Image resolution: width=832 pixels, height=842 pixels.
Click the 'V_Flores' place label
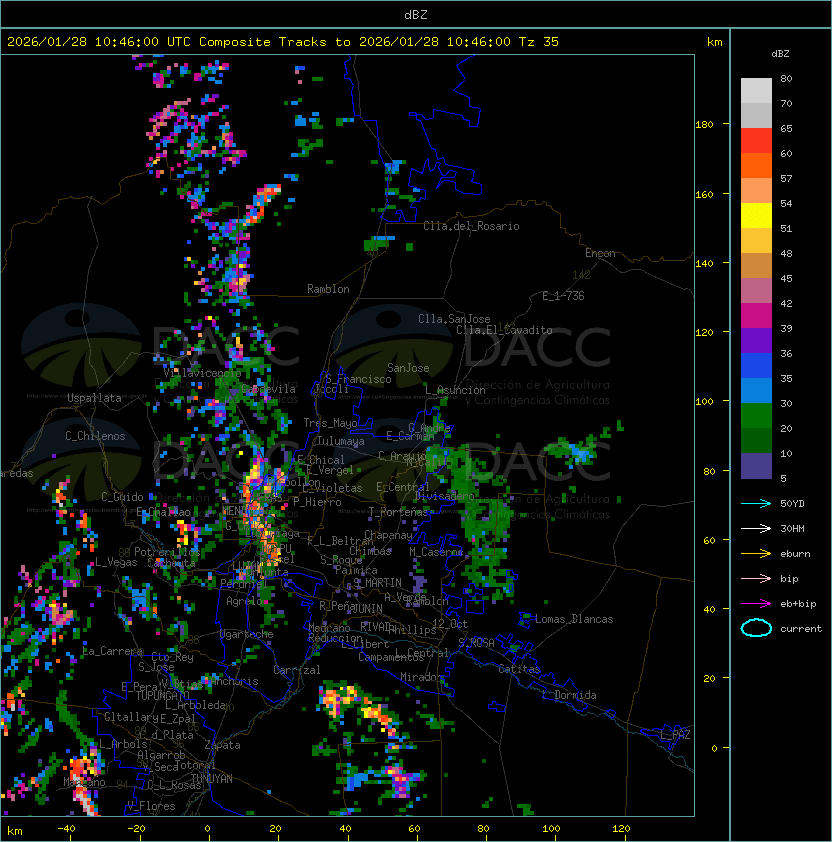pos(151,806)
